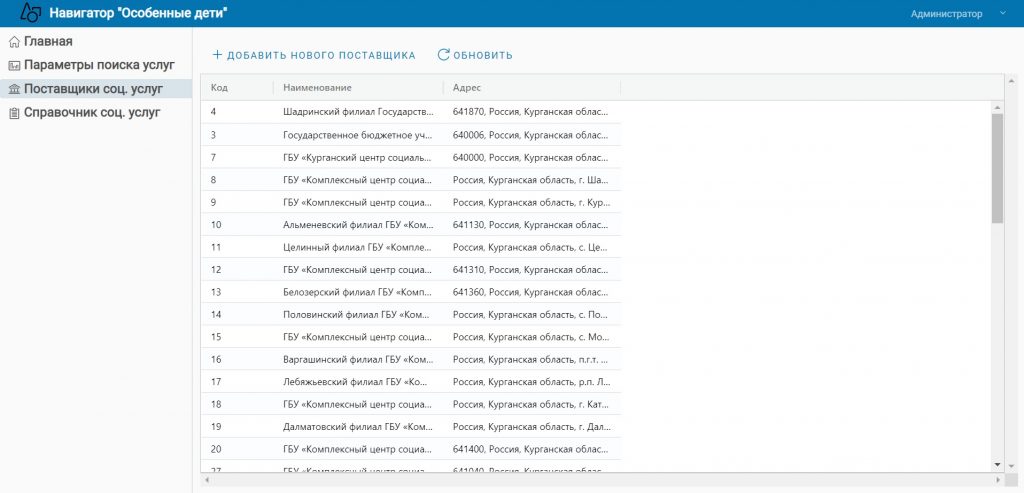This screenshot has width=1024, height=493.
Task: Select row with Шадринский филиал
Action: [x=411, y=112]
